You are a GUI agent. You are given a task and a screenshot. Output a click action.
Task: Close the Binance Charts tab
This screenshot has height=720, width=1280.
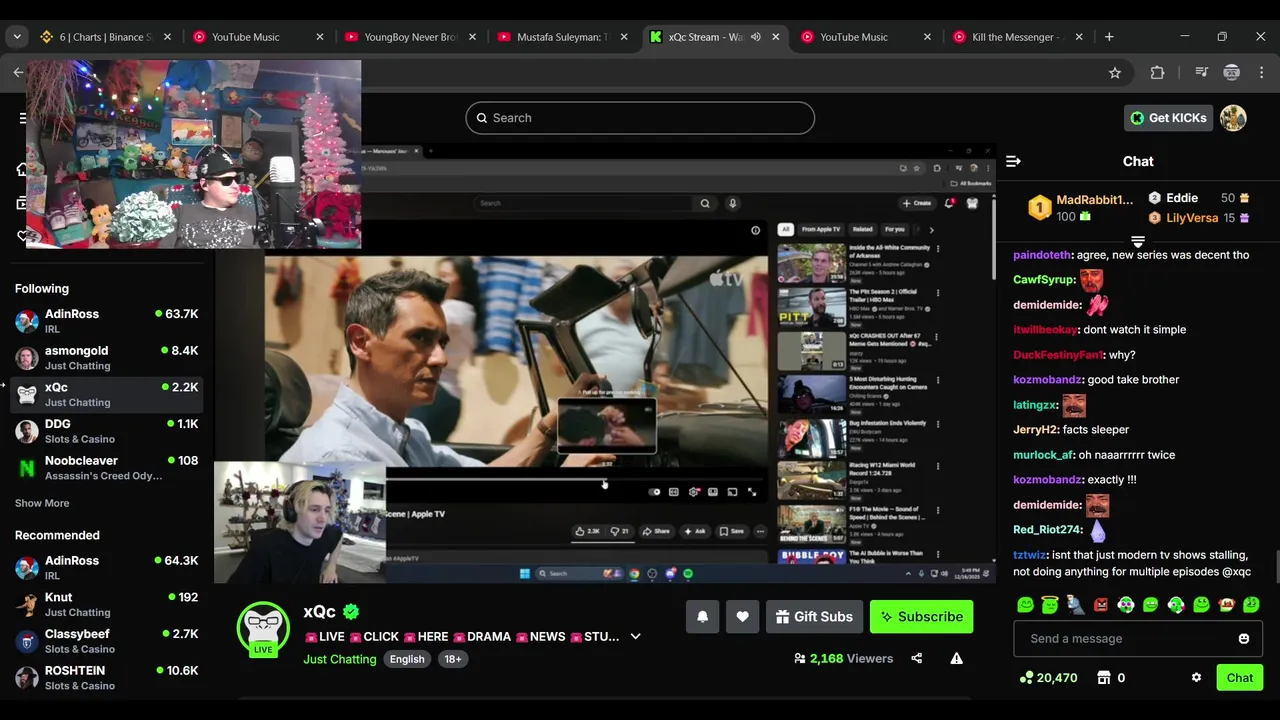point(167,37)
